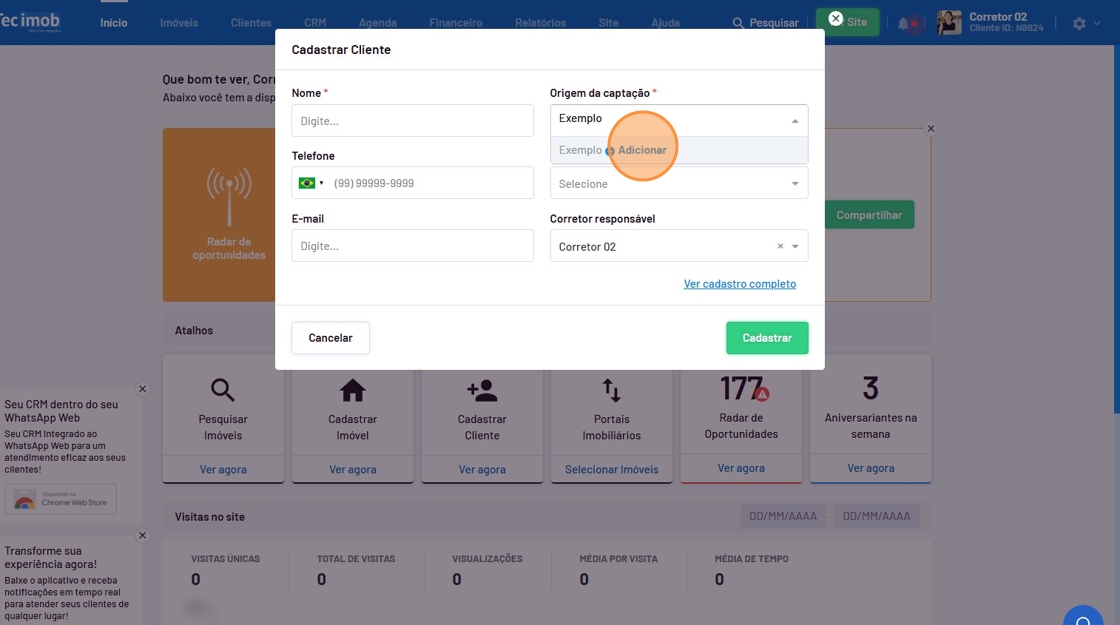
Task: Click the Cadastrar Cliente person-plus icon
Action: [x=482, y=390]
